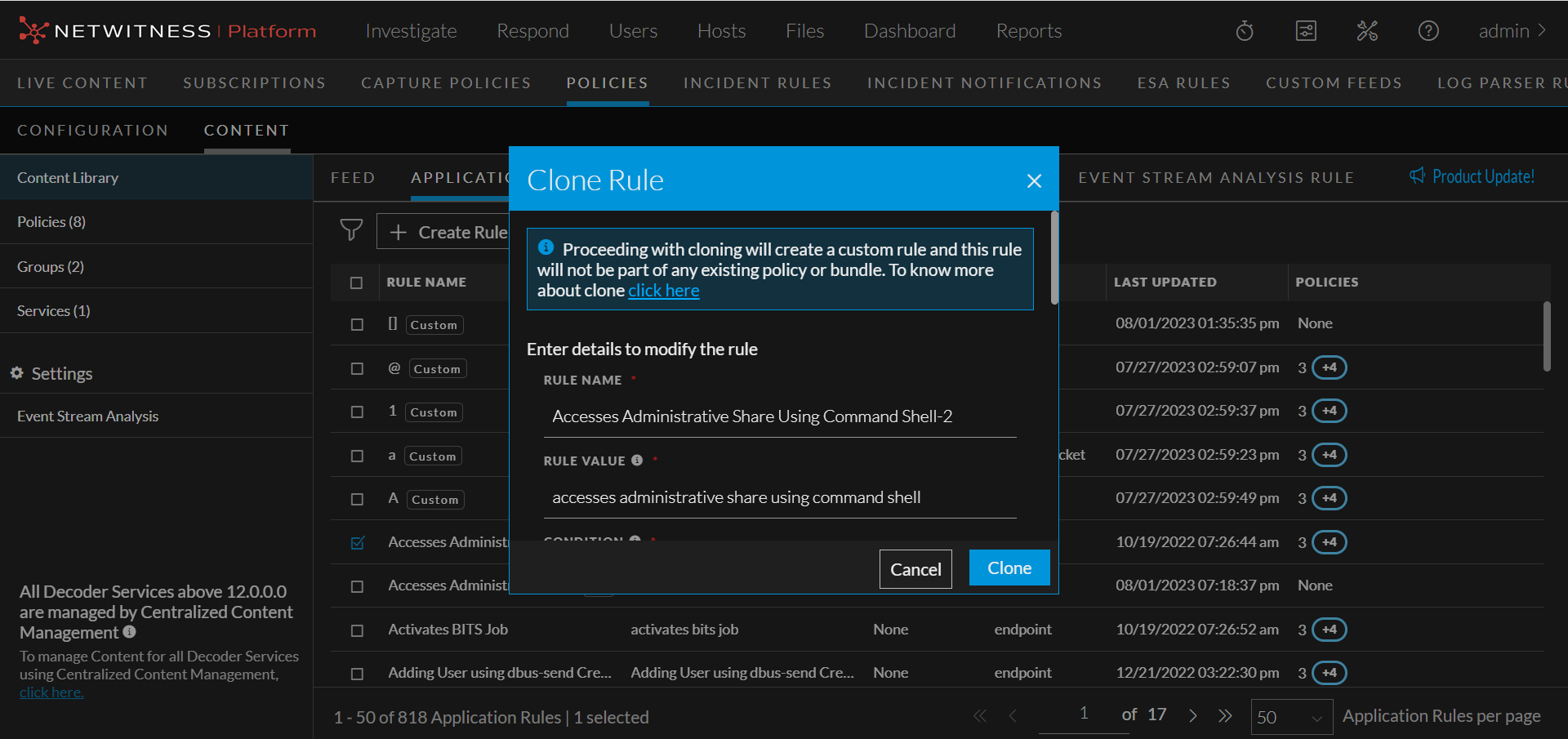Check the Activates BITS Job rule checkbox
Screen dimensions: 1568x739
357,630
